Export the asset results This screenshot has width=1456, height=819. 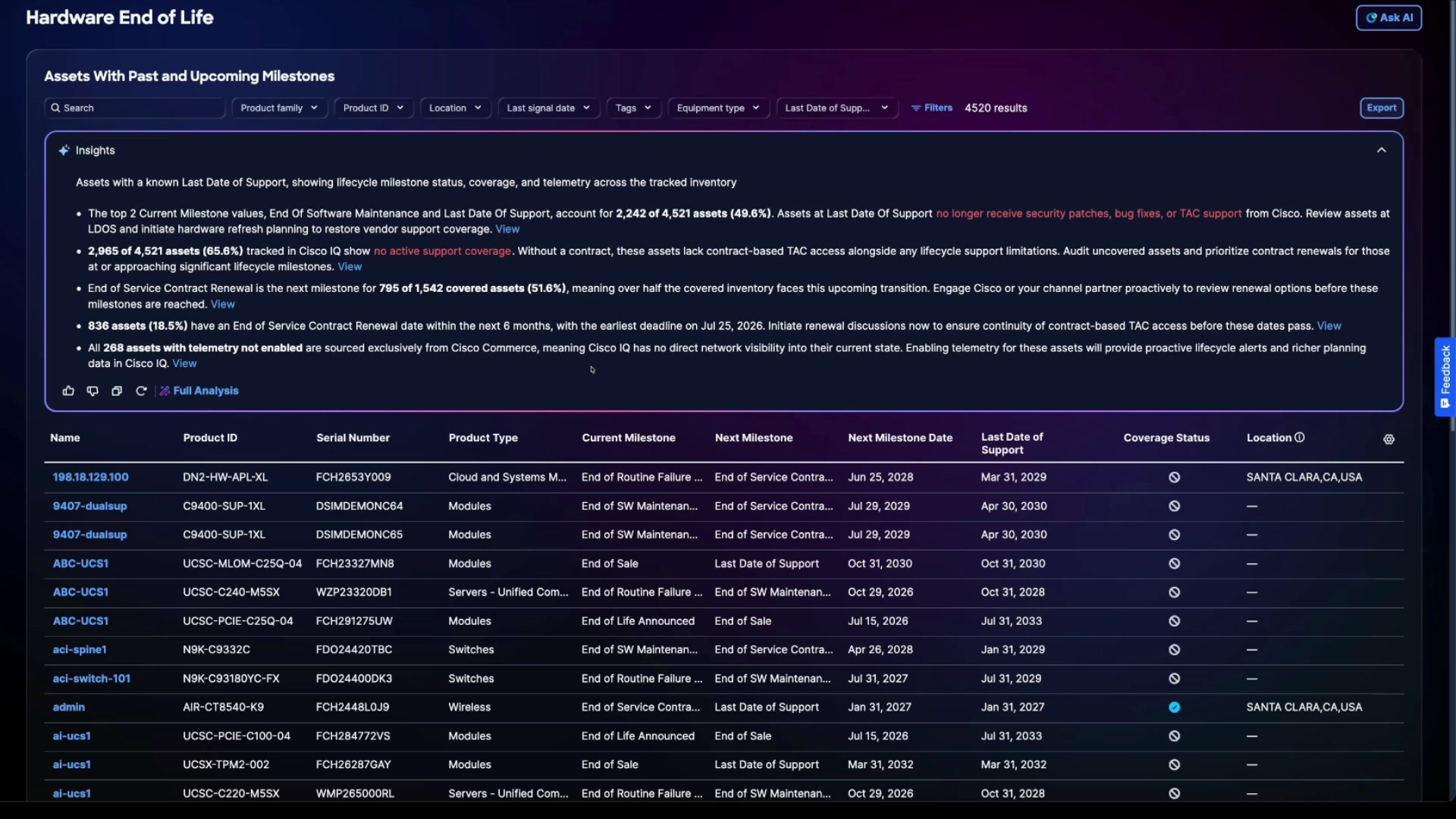1381,108
